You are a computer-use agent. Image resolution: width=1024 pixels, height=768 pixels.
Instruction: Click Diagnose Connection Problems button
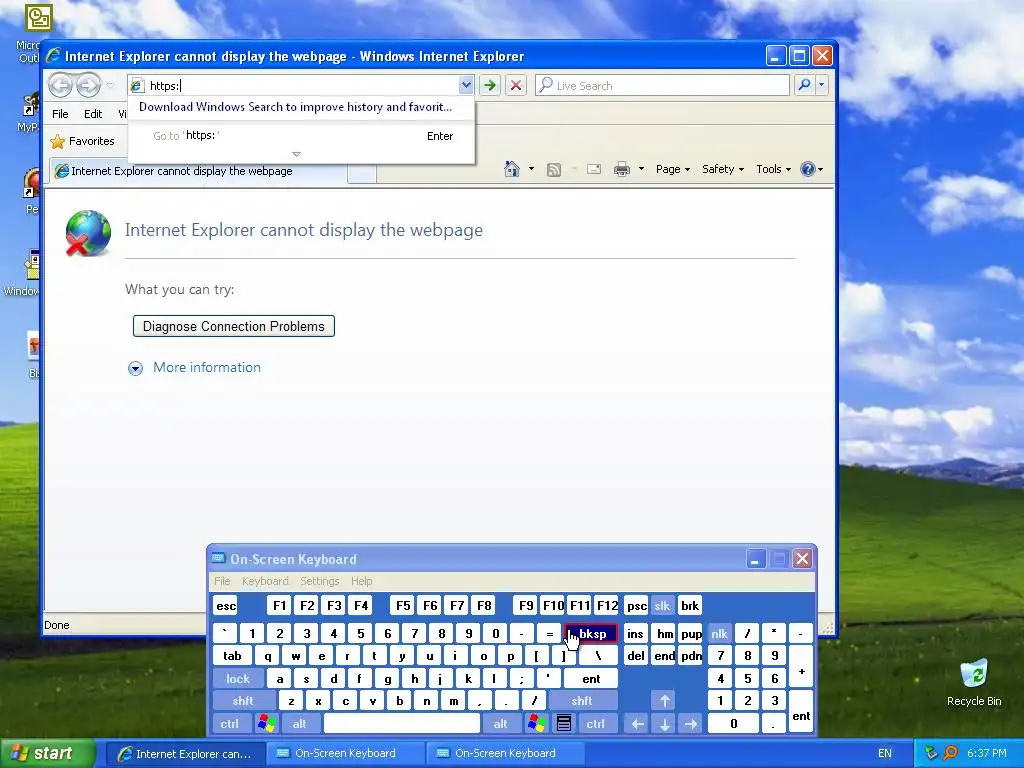click(234, 327)
